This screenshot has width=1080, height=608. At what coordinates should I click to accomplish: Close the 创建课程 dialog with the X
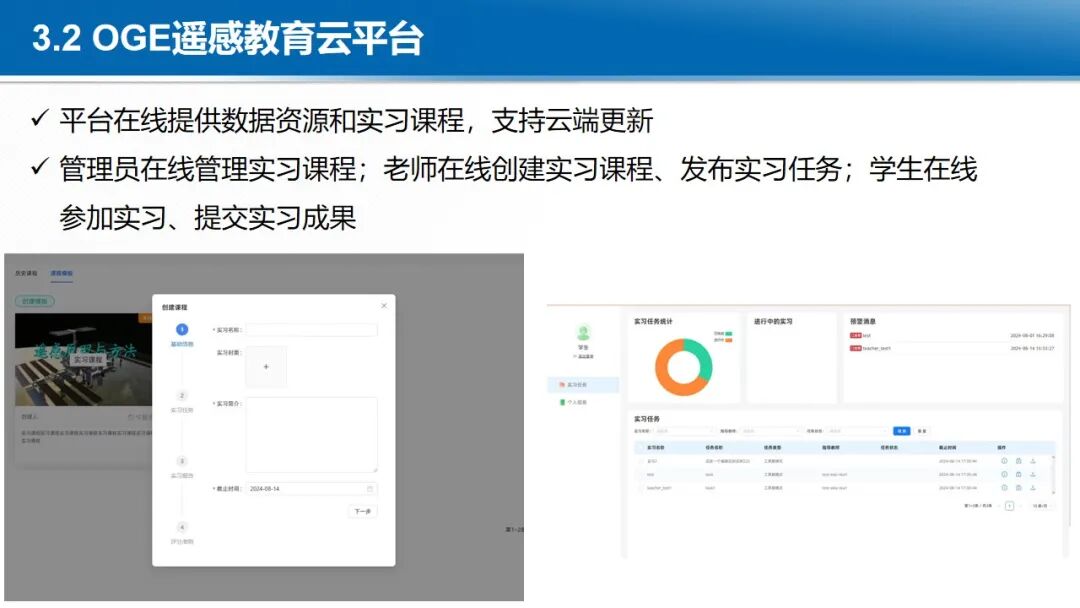coord(384,305)
